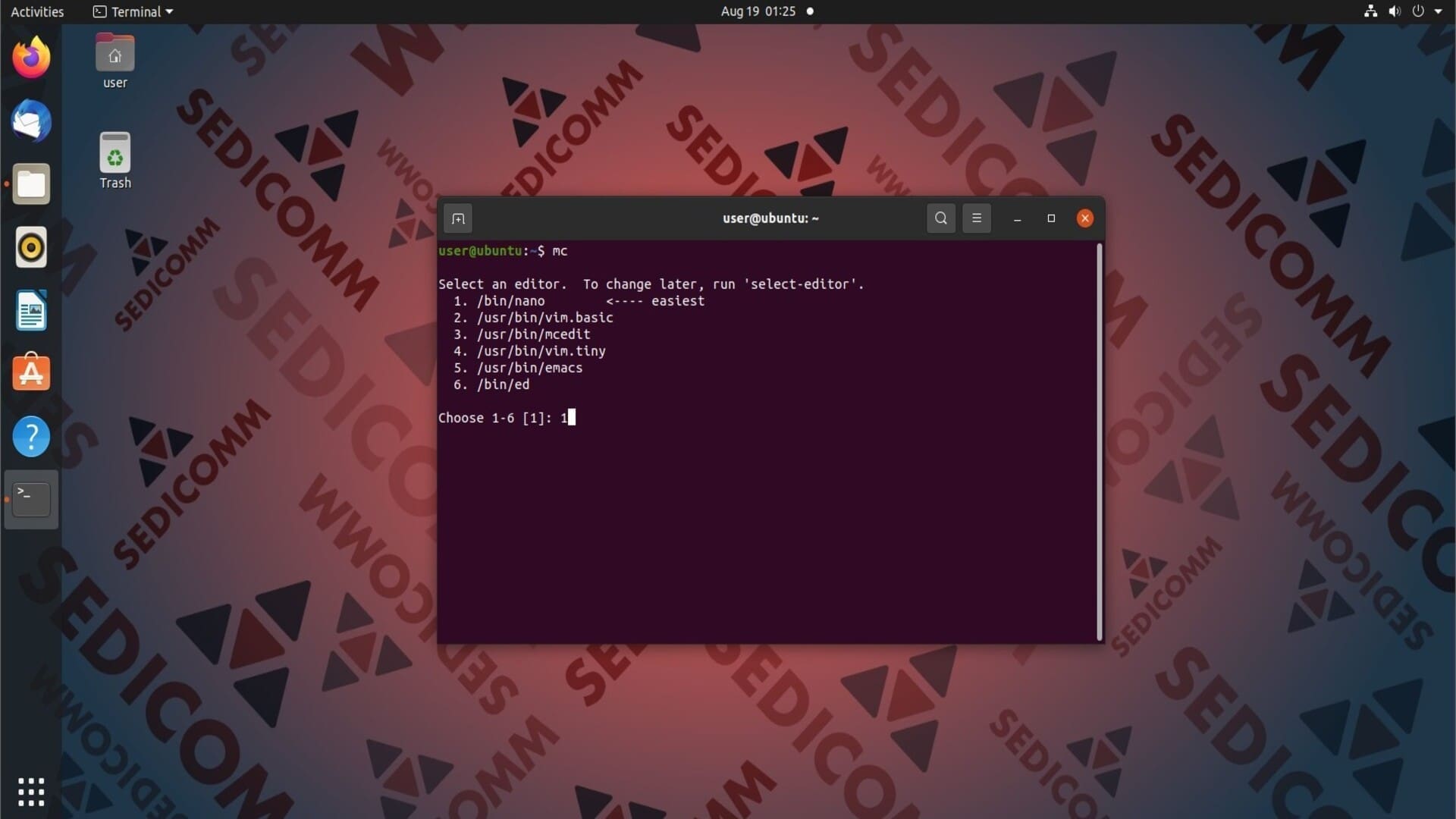Image resolution: width=1456 pixels, height=819 pixels.
Task: Click the '/bin/nano' option line
Action: [x=579, y=301]
